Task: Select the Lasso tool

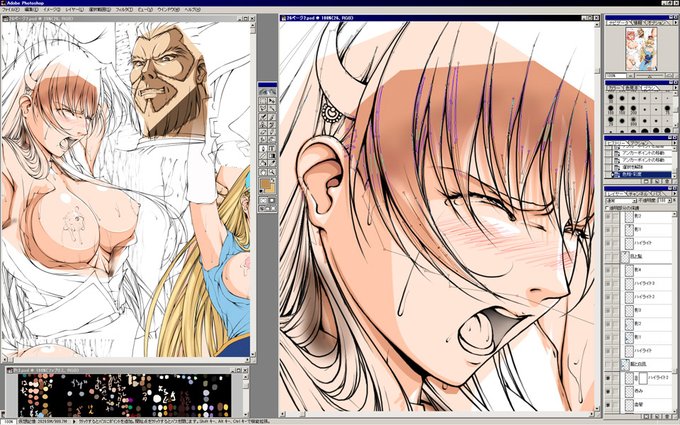Action: click(x=263, y=108)
